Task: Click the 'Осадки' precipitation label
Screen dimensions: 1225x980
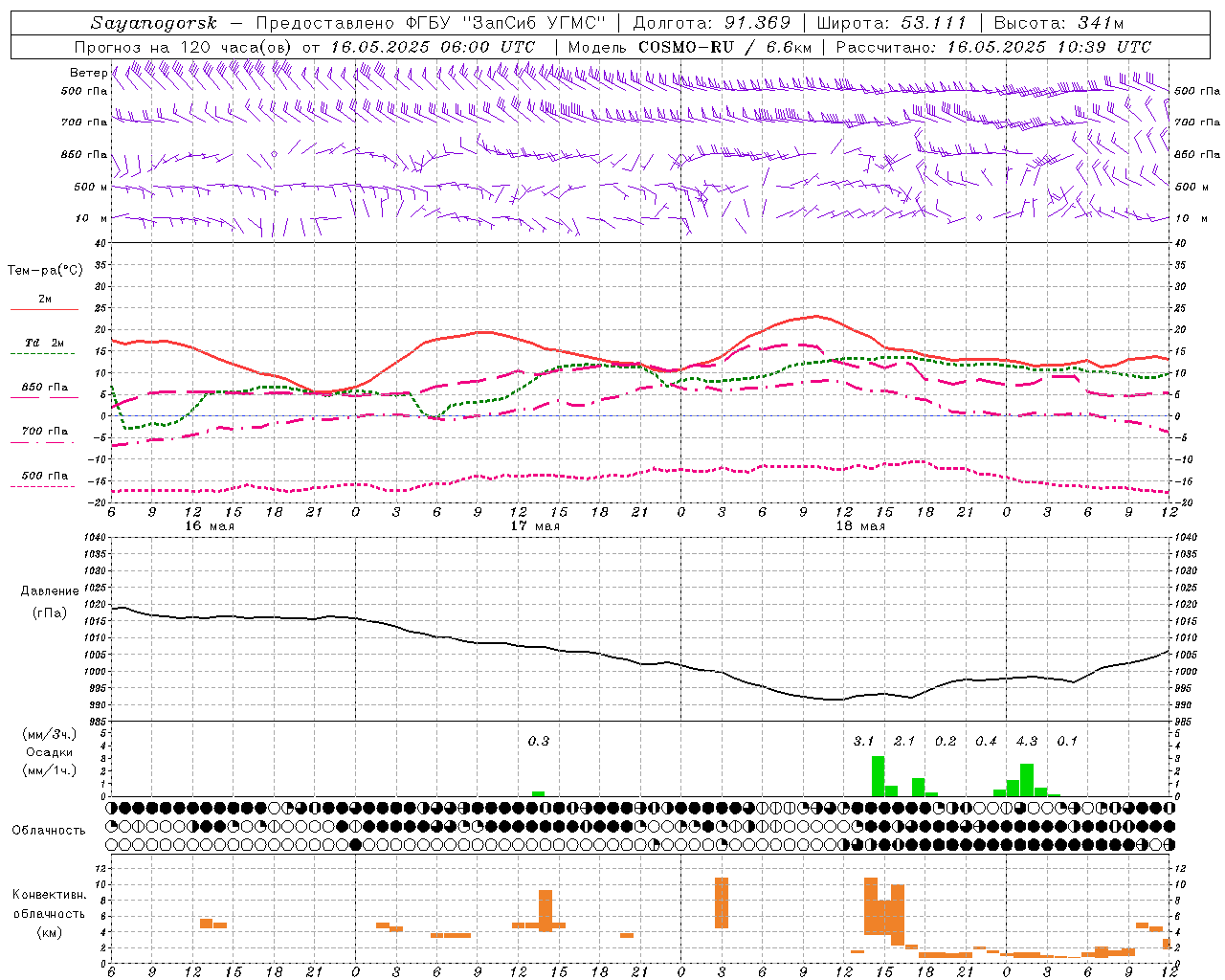Action: click(x=49, y=752)
